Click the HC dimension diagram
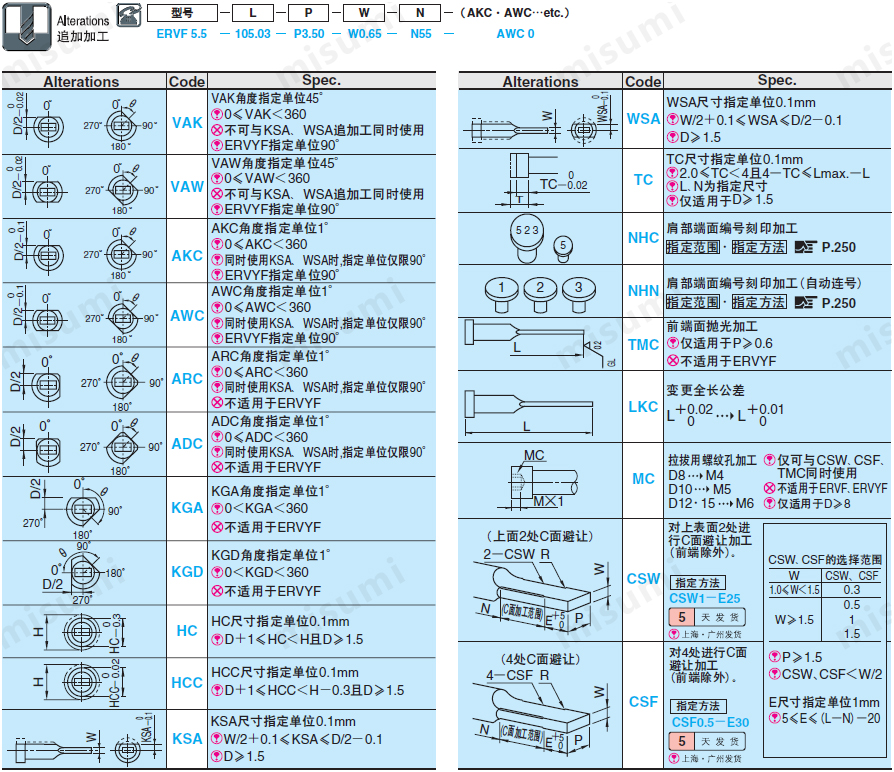Screen dimensions: 894x772 [80, 631]
